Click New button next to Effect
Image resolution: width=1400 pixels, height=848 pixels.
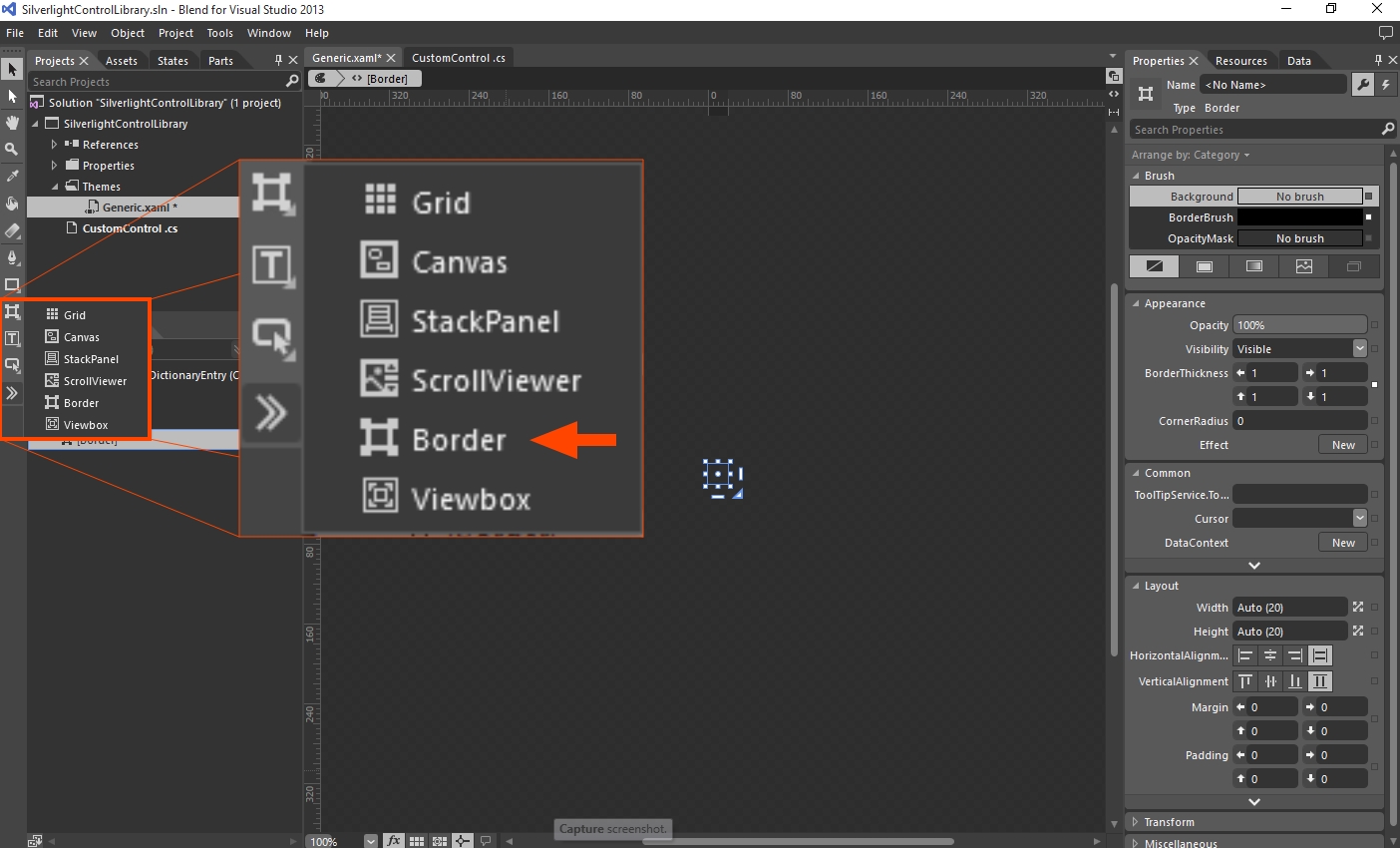coord(1343,445)
